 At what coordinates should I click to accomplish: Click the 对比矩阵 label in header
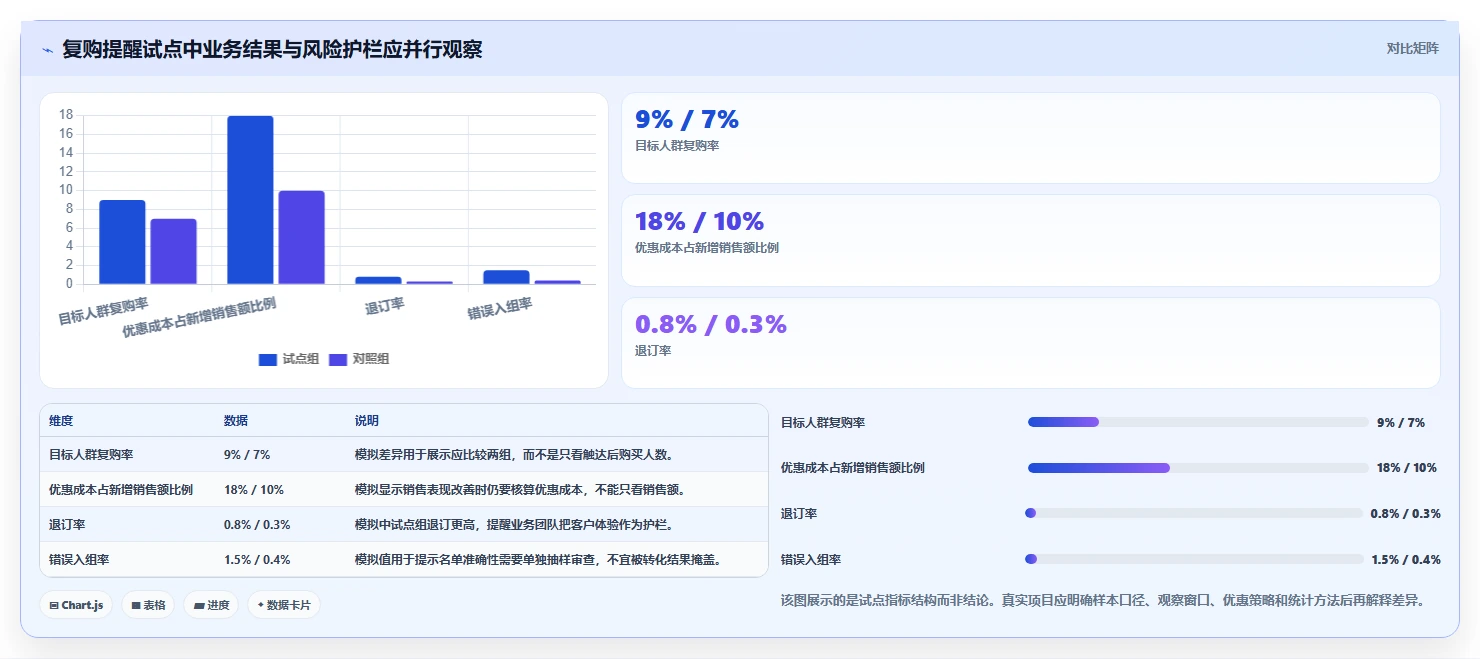[x=1413, y=48]
